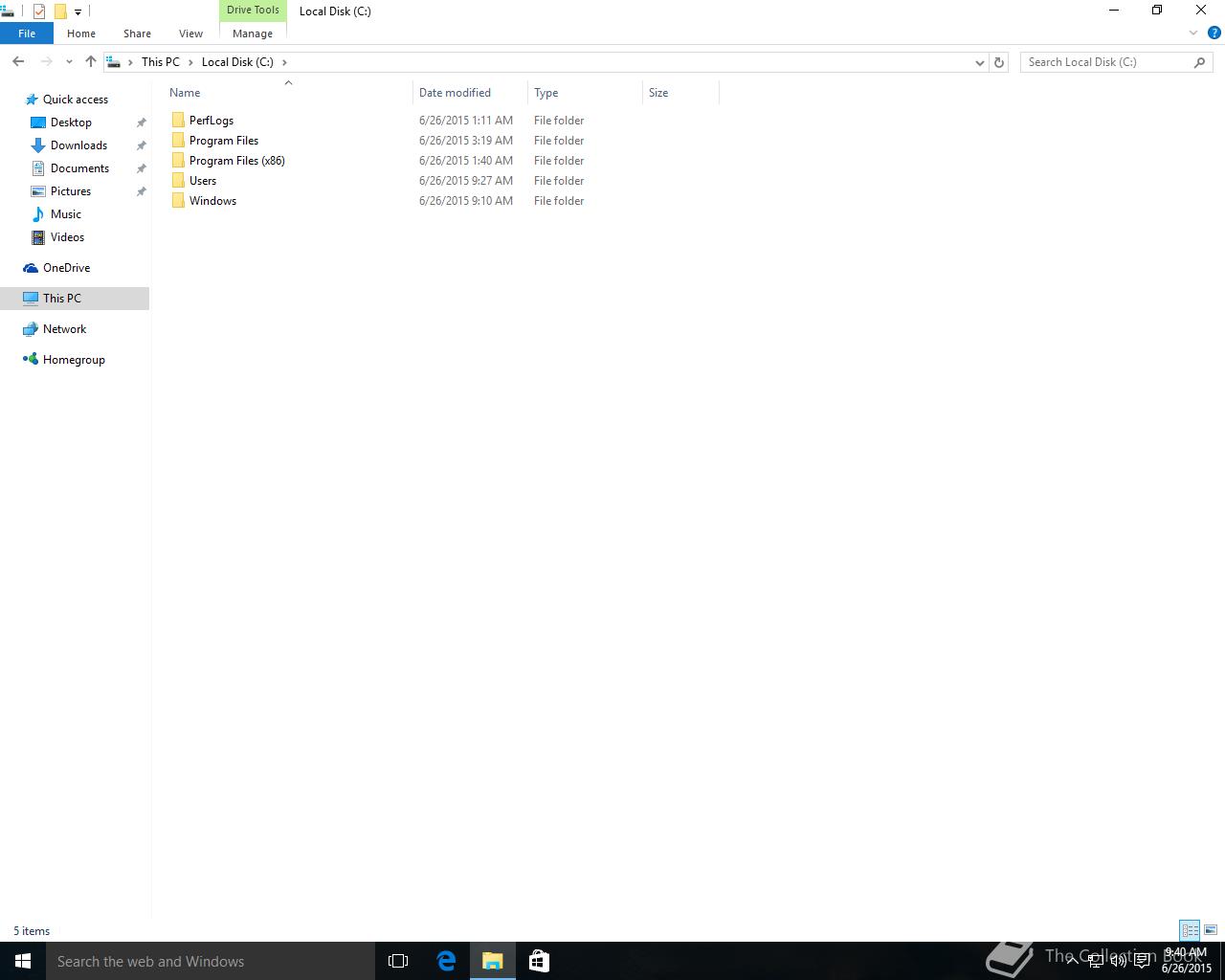Open the Action Center notifications icon
This screenshot has width=1225, height=980.
click(1142, 961)
